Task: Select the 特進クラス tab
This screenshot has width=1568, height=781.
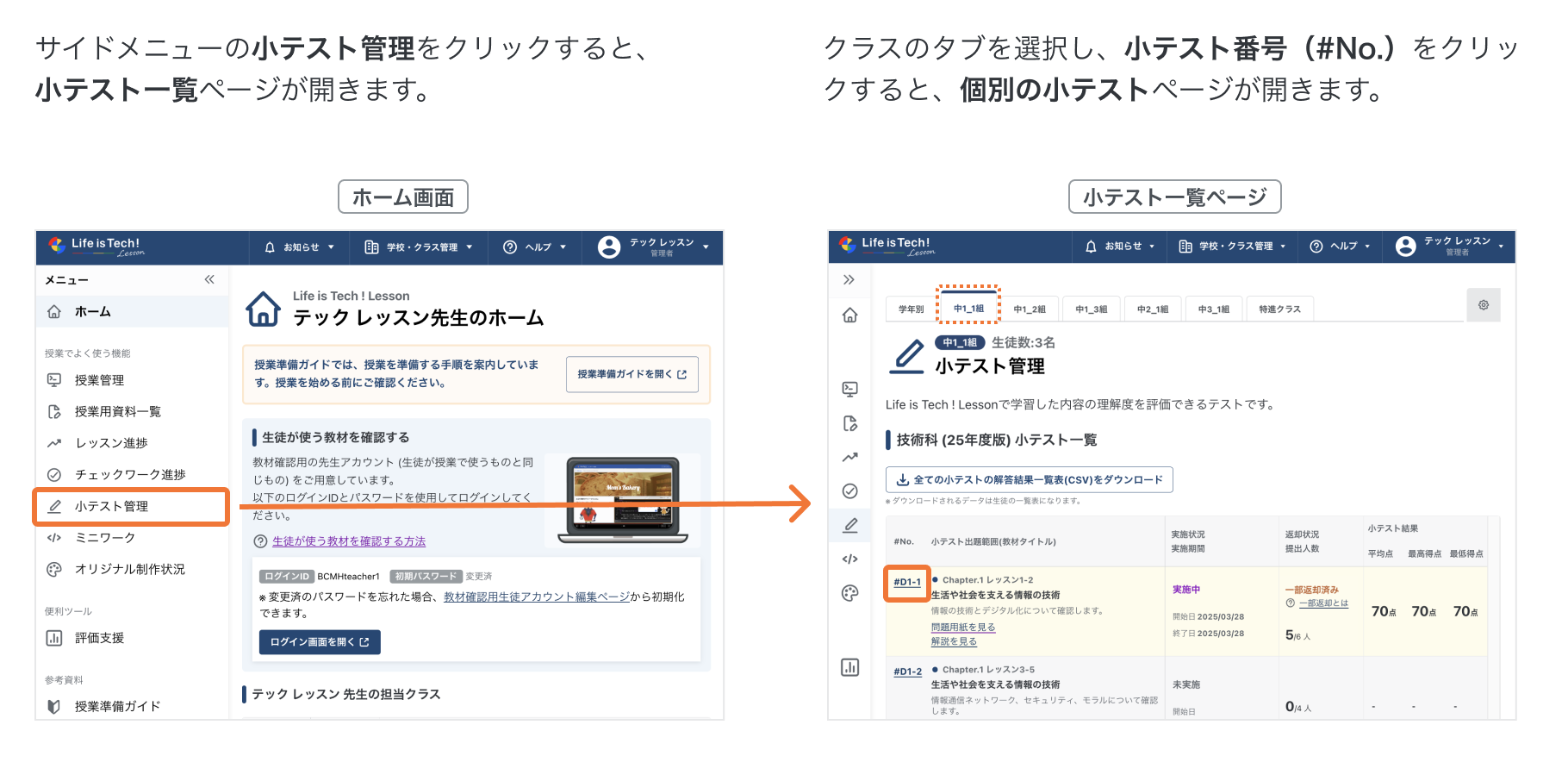Action: coord(1279,309)
